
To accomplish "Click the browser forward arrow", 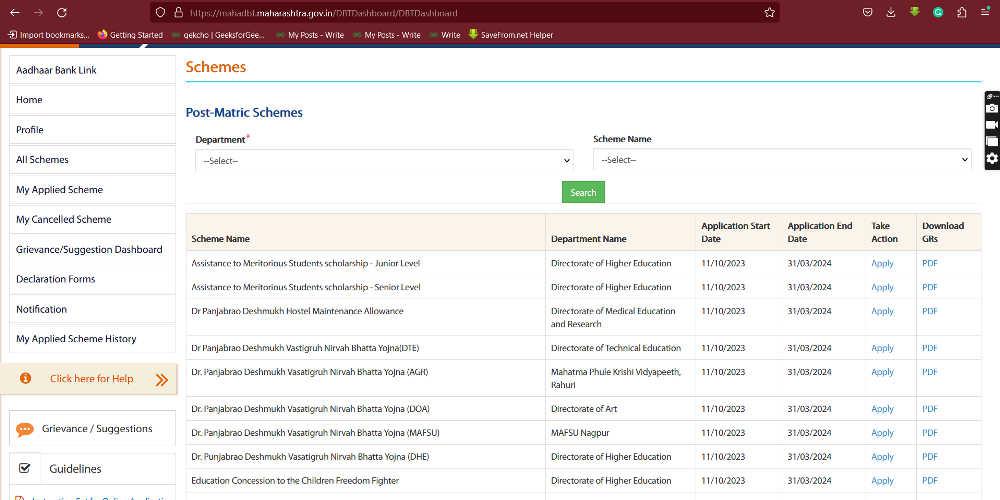I will click(x=38, y=12).
